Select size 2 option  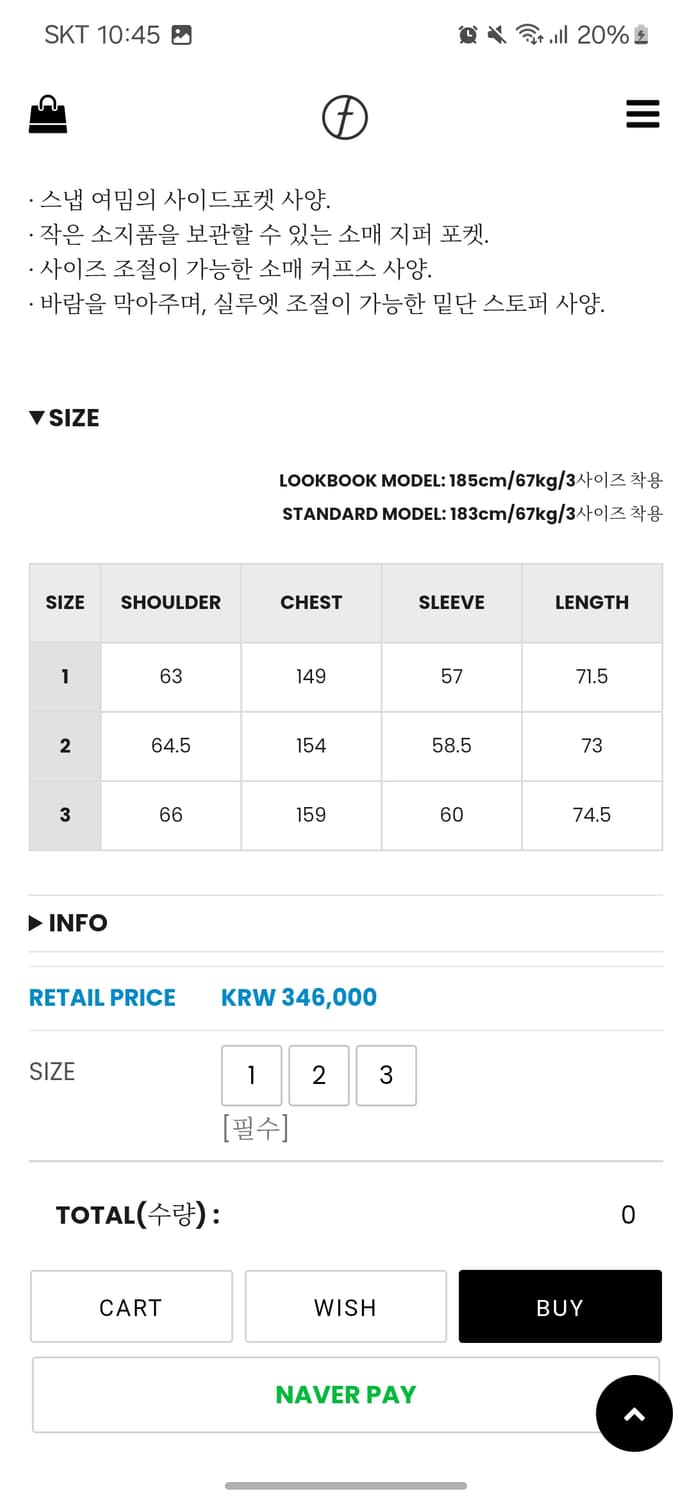(x=319, y=1075)
